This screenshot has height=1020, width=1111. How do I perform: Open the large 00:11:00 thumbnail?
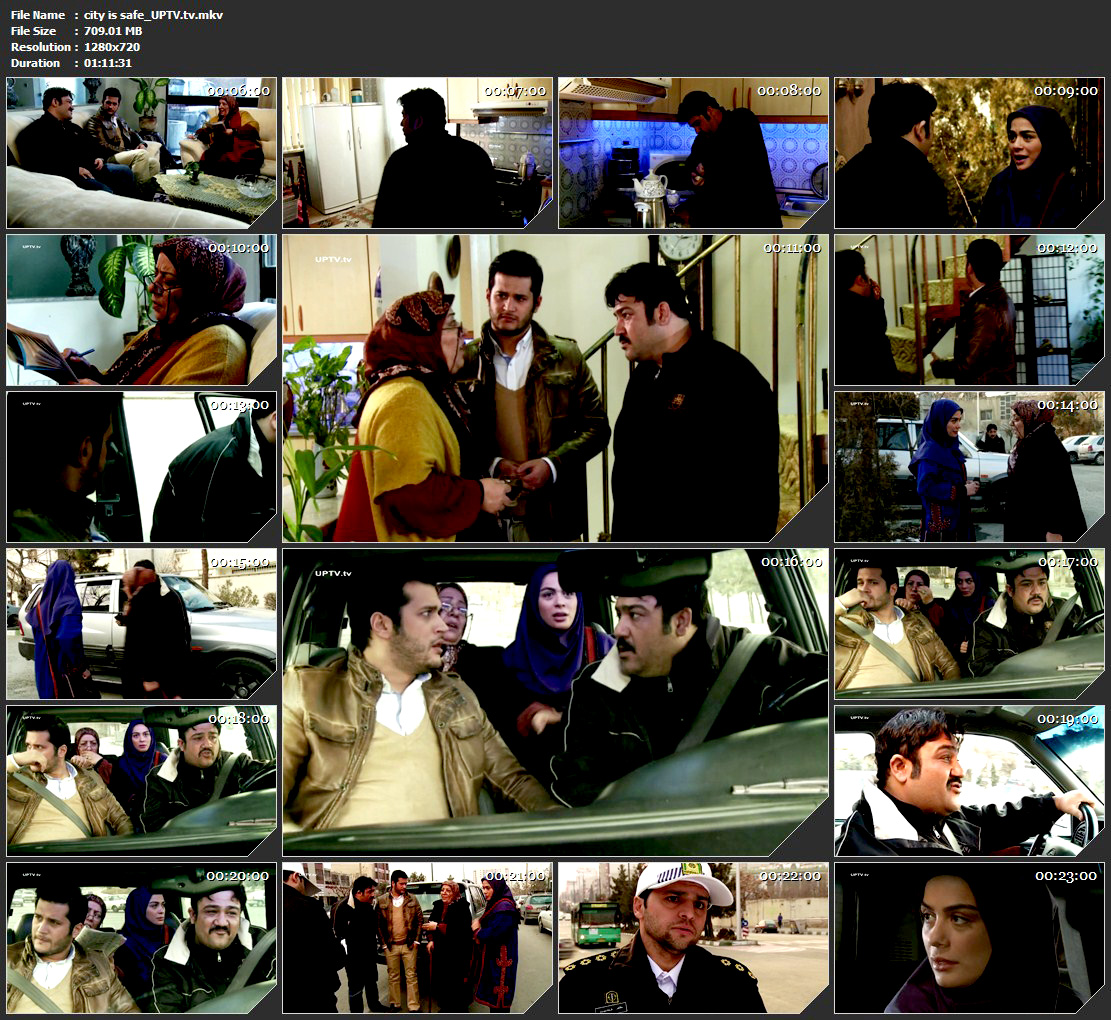(556, 389)
